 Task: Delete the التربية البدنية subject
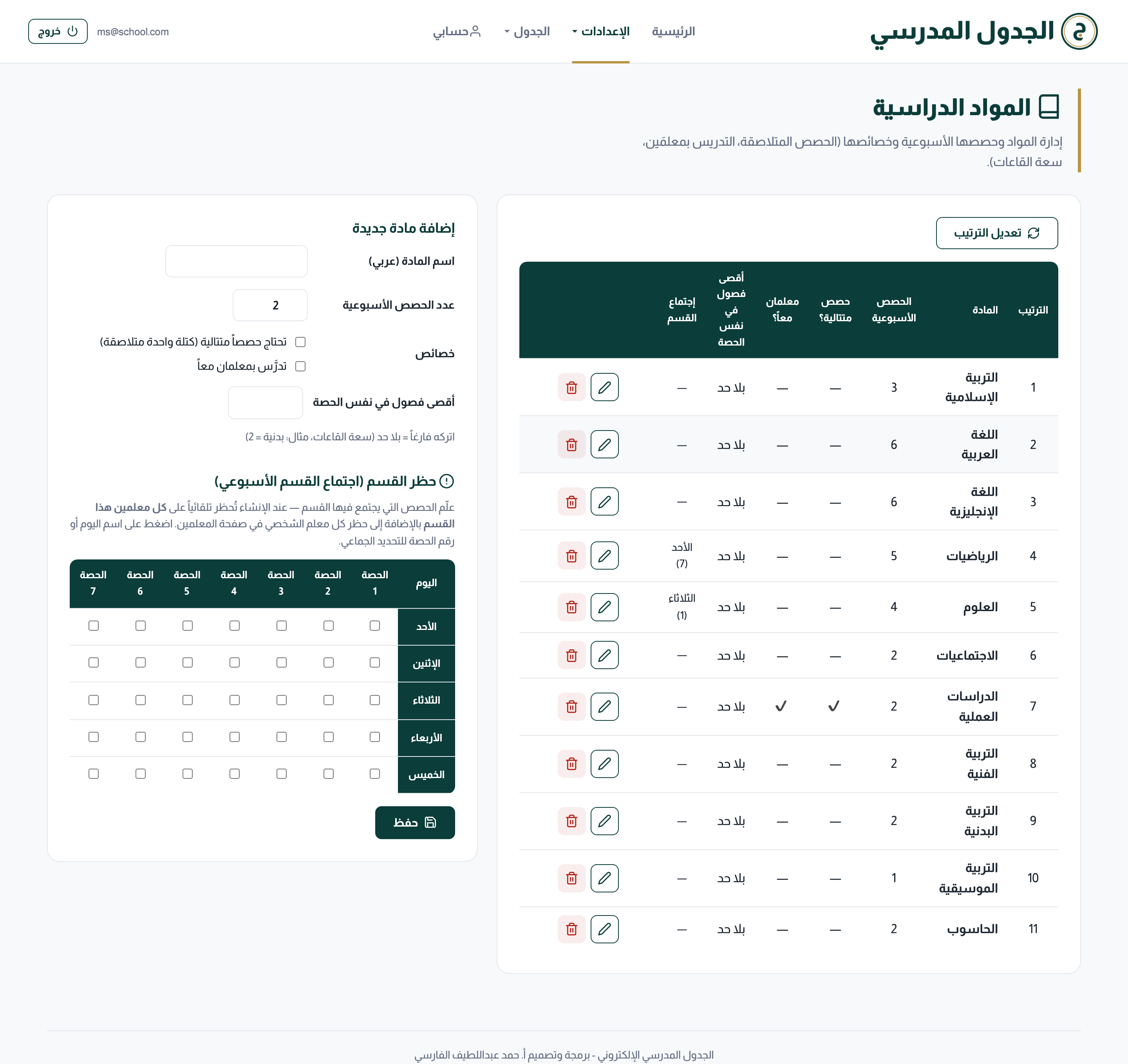tap(571, 821)
